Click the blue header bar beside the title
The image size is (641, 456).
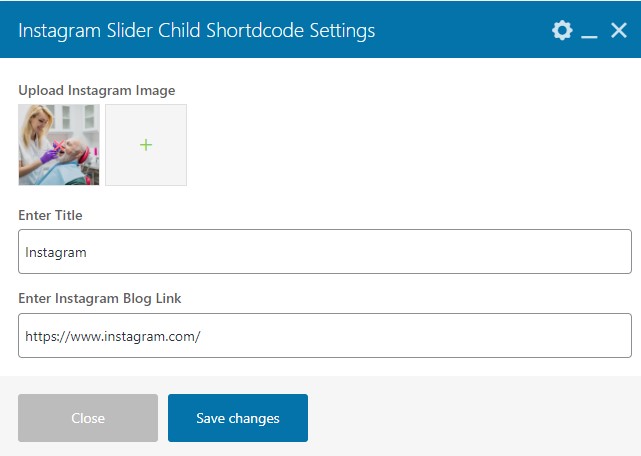pyautogui.click(x=462, y=29)
